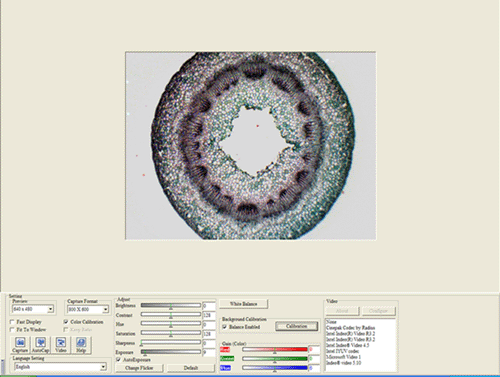Click the Hue value field
The width and height of the screenshot is (500, 377).
(x=209, y=324)
